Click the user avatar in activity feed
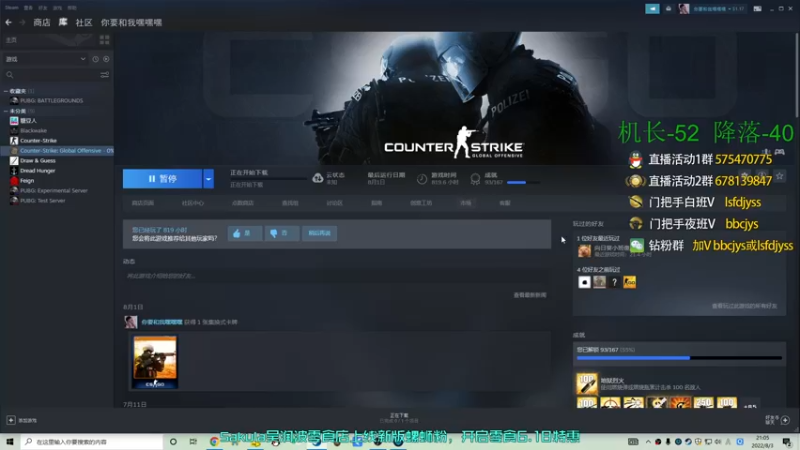800x450 pixels. [131, 322]
